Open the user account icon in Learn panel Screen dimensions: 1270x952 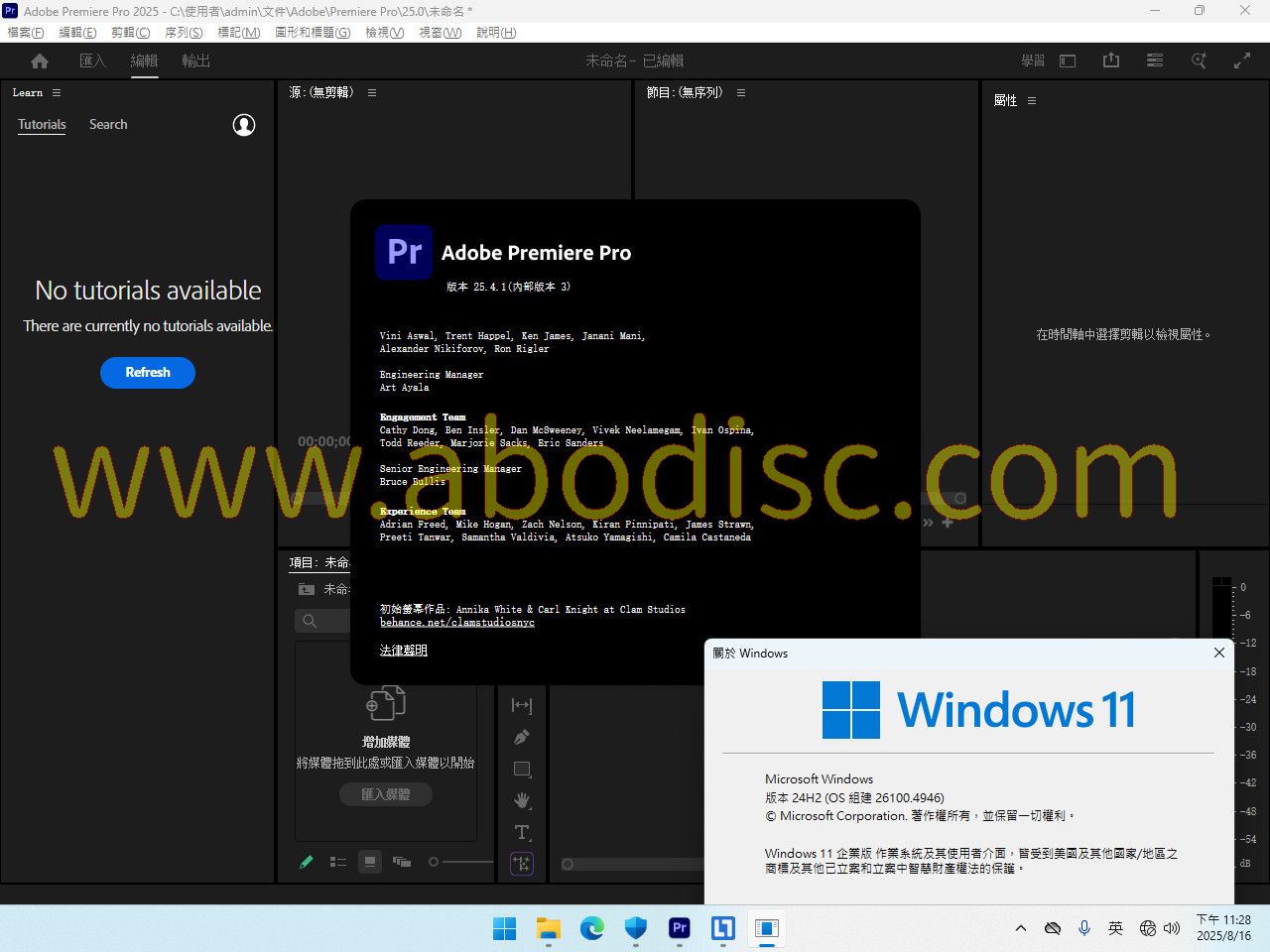(244, 125)
